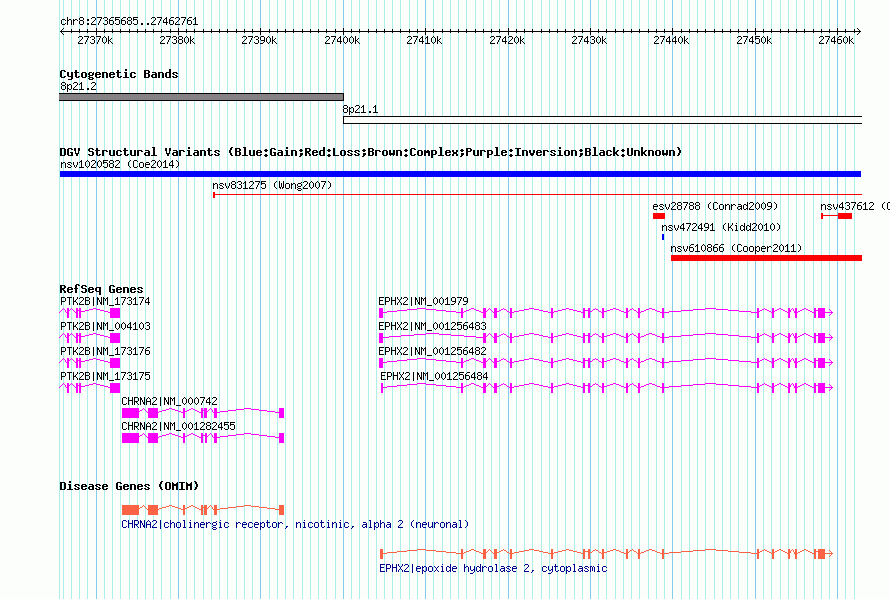Click the Disease Genes (OMIM) track title

point(129,486)
